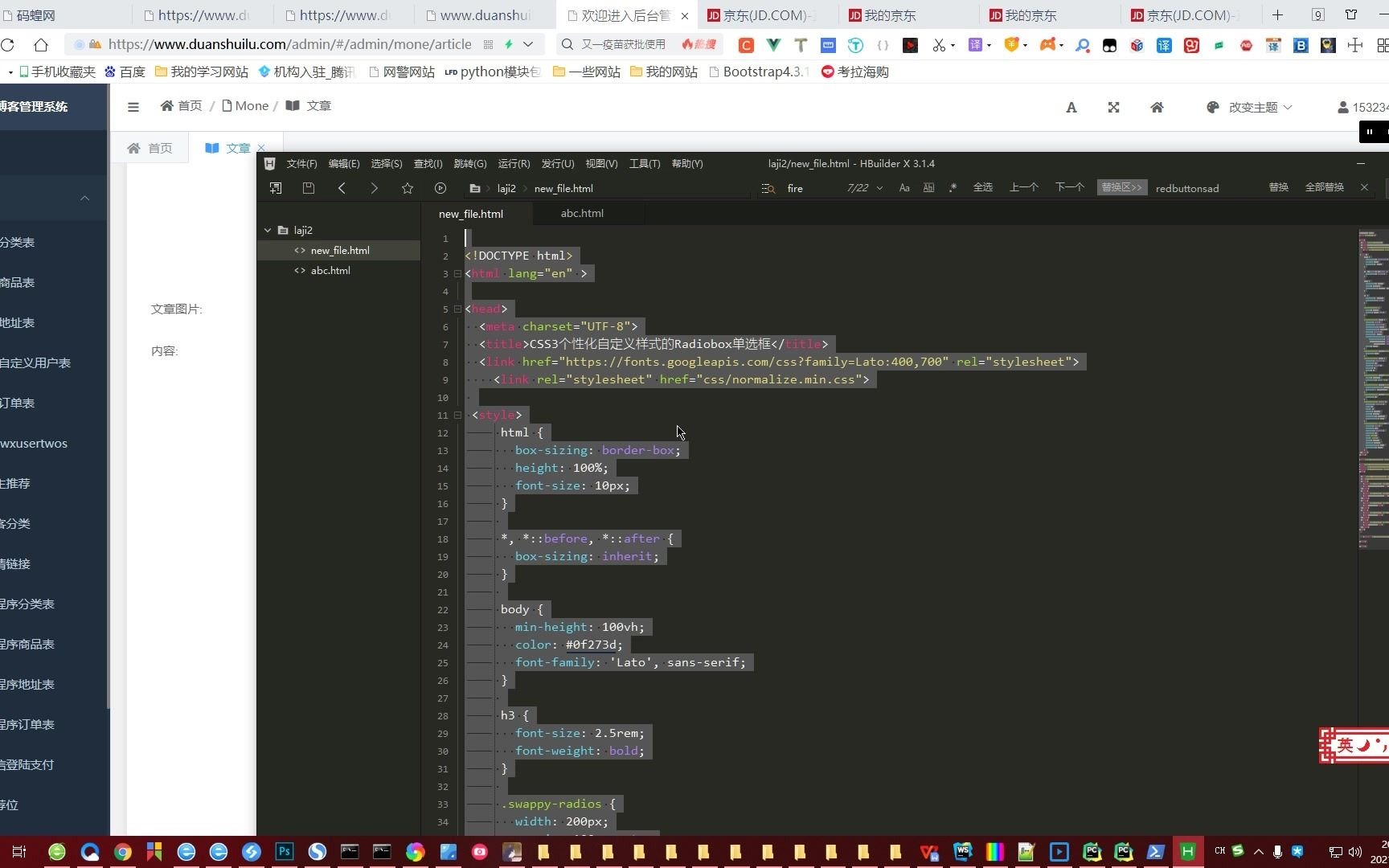Go forward with the right arrow in HBuilder
This screenshot has width=1389, height=868.
tap(374, 188)
